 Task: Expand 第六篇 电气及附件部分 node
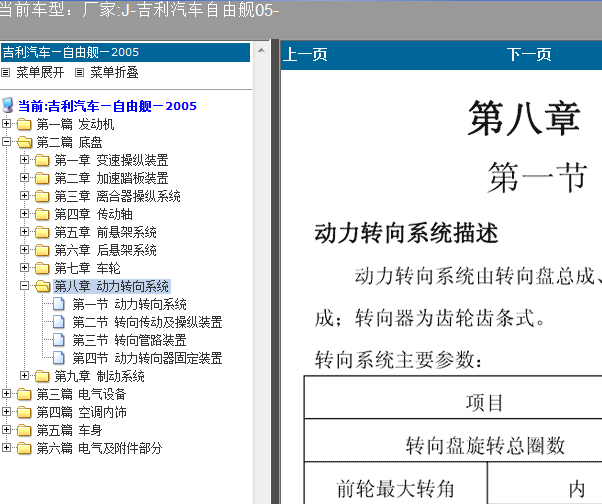coord(6,448)
